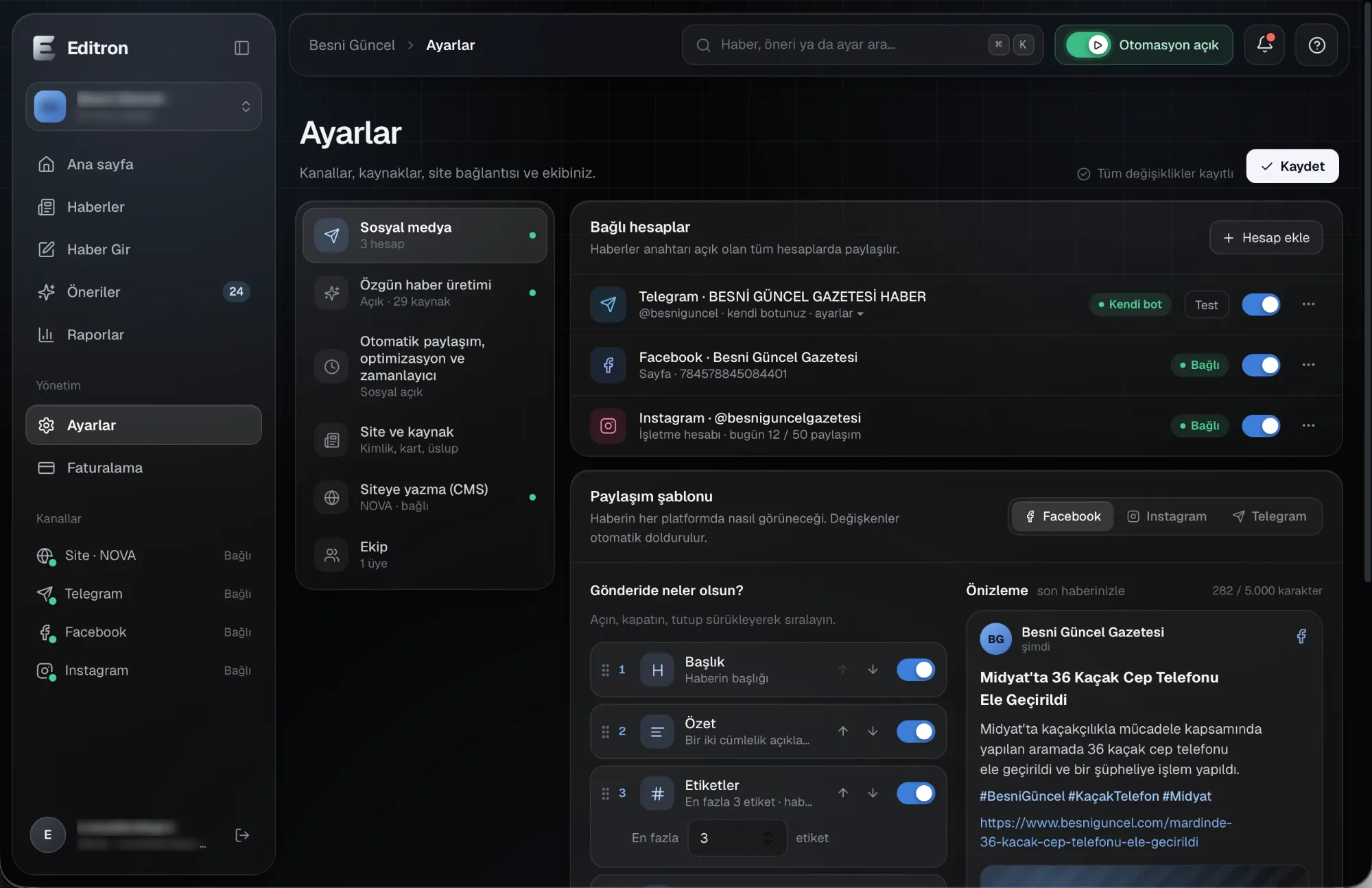Turn off the Etiketler block toggle
The image size is (1372, 888).
coord(916,793)
